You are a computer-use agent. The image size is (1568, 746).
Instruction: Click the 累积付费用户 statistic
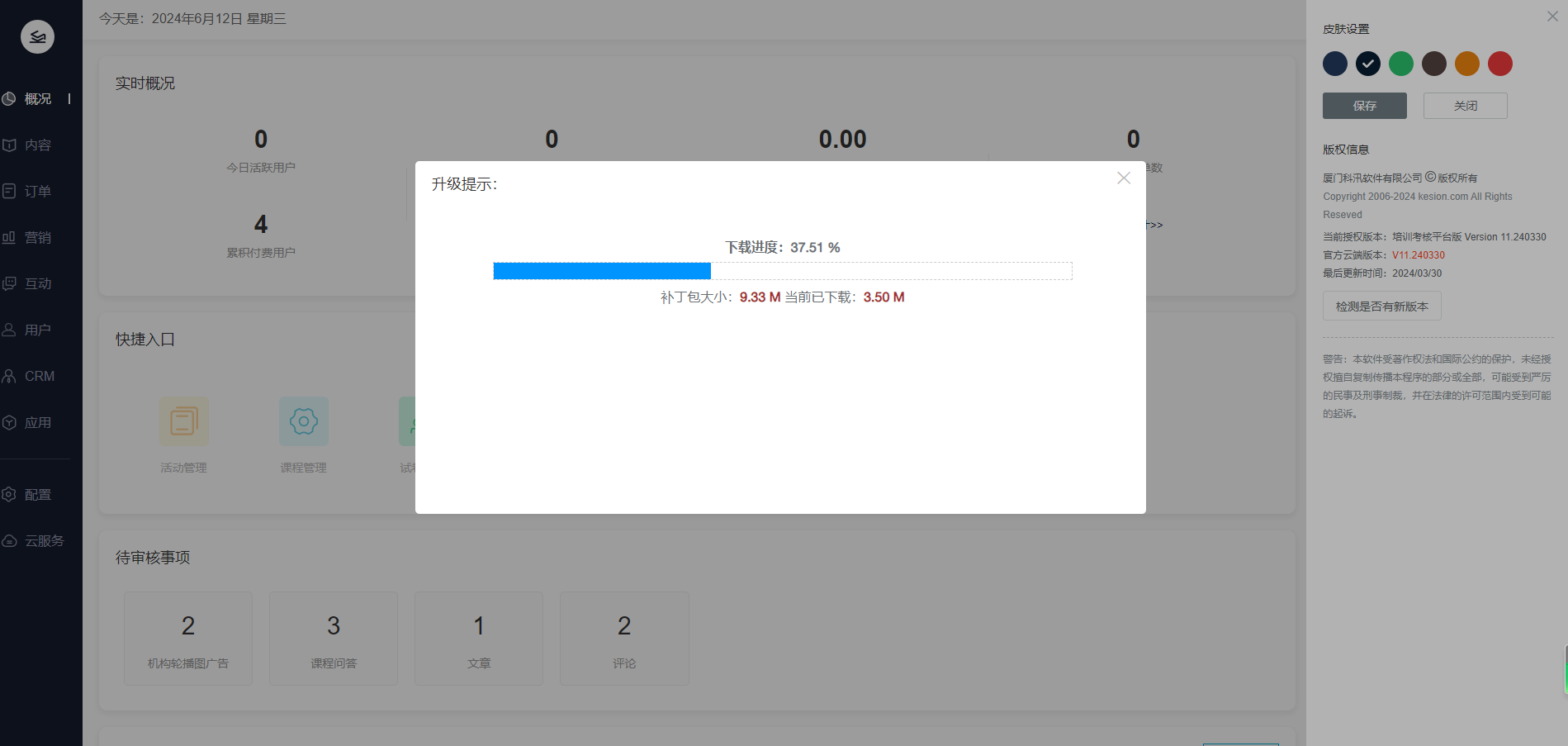tap(261, 235)
